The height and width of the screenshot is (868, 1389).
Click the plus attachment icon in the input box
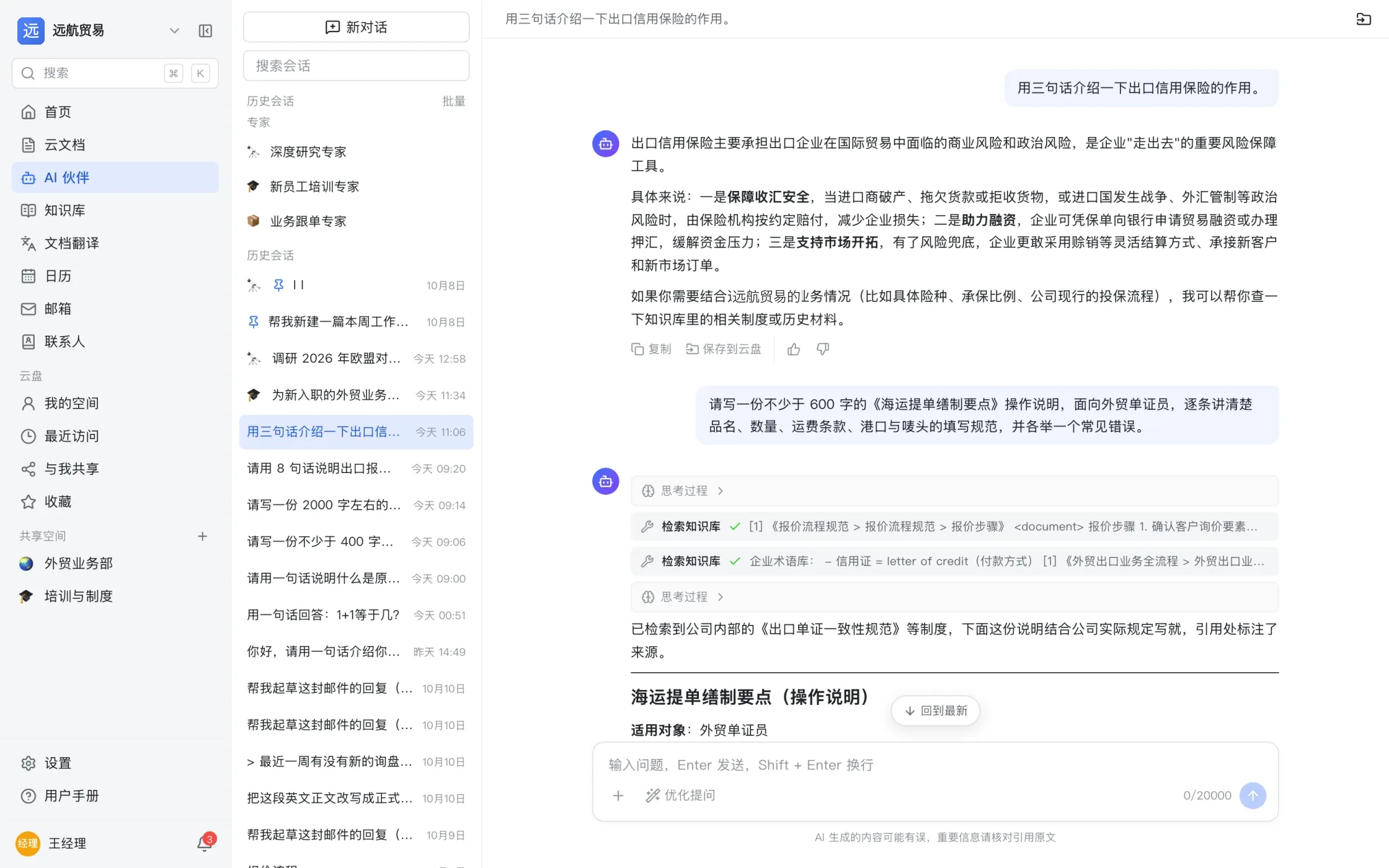618,795
